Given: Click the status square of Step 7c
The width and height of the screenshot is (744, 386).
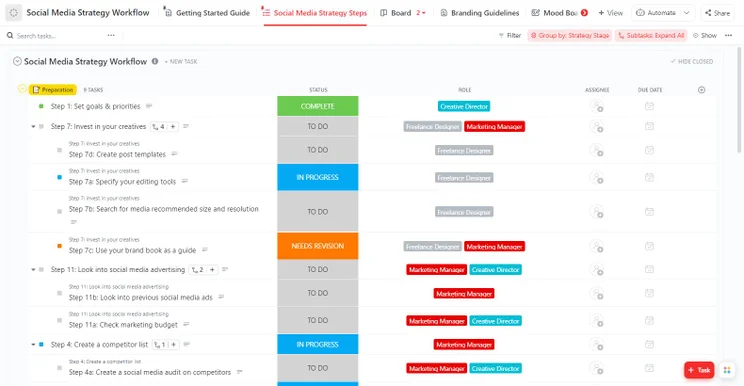Looking at the screenshot, I should click(59, 246).
